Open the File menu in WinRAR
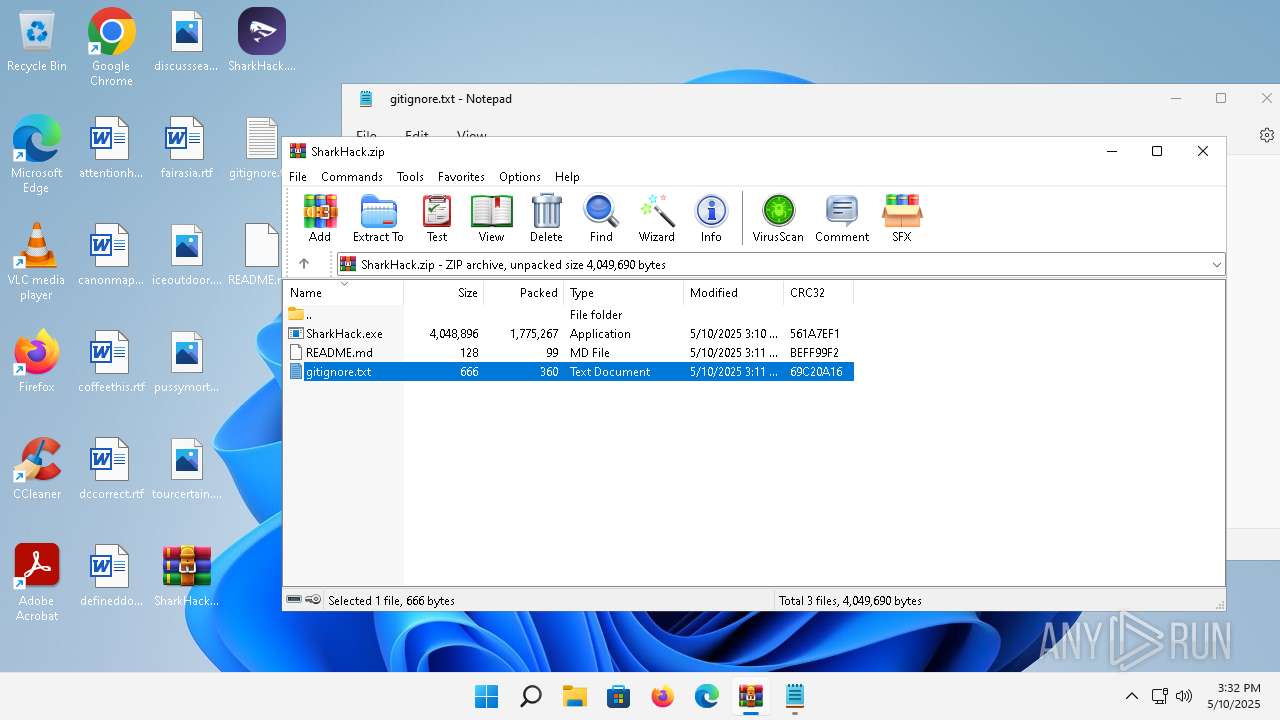Screen dimensions: 1280x720 point(298,176)
